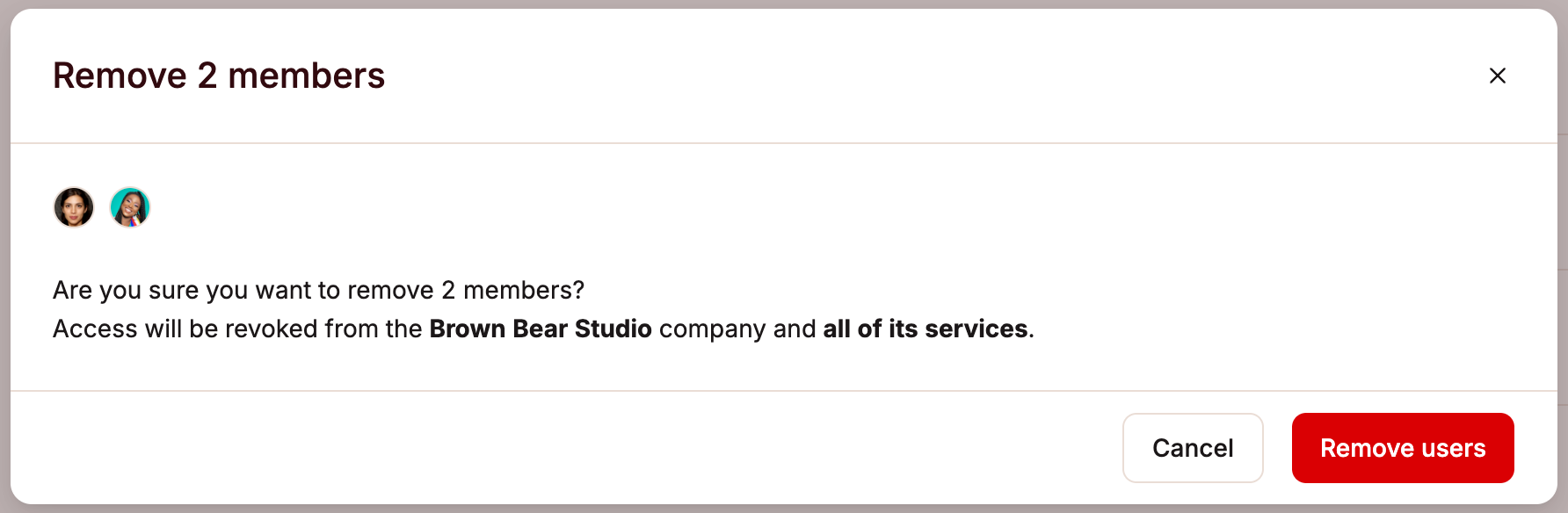Image resolution: width=1568 pixels, height=513 pixels.
Task: Click the second member avatar with teal background
Action: [130, 207]
